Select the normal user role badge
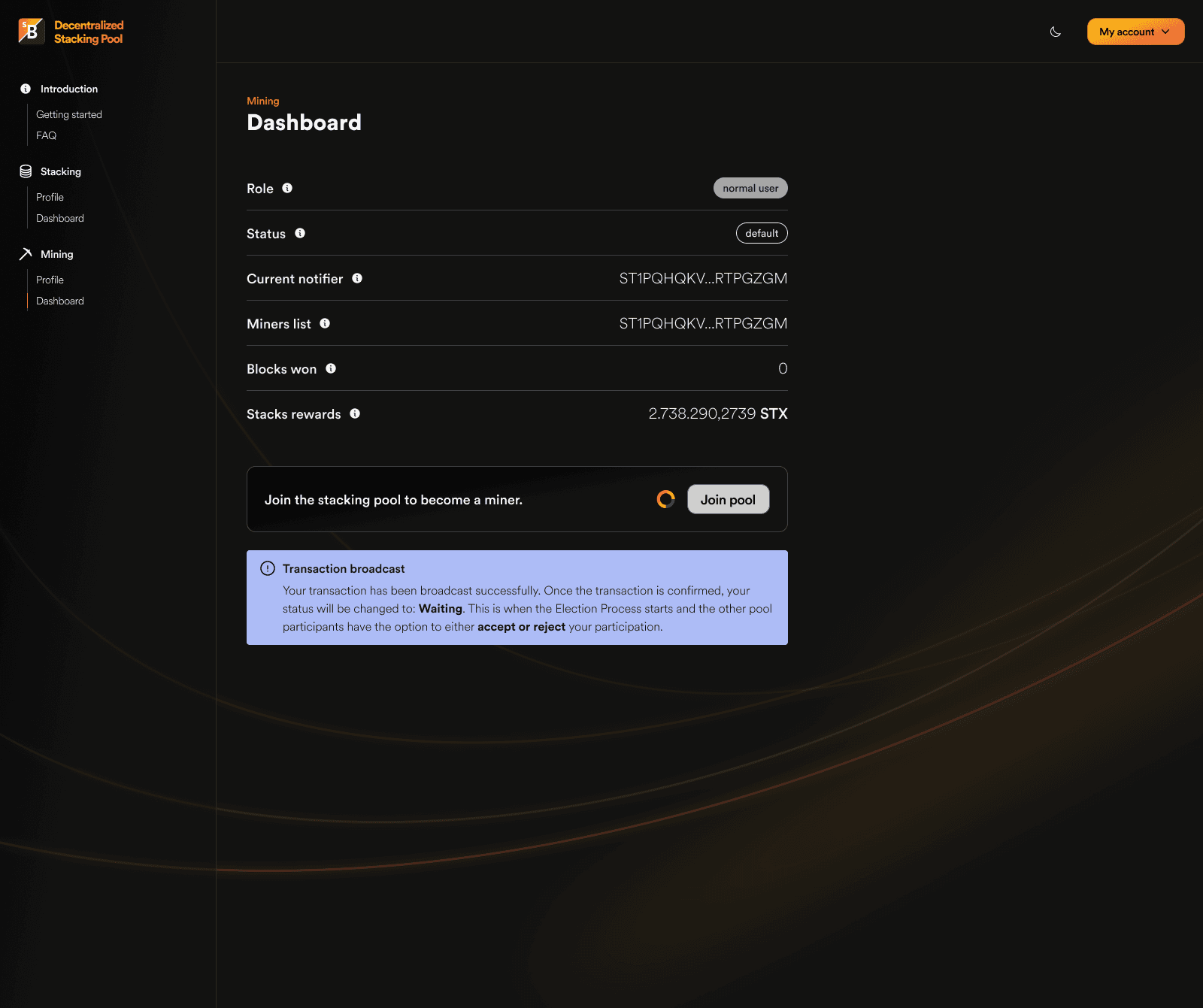This screenshot has width=1203, height=1008. coord(750,188)
